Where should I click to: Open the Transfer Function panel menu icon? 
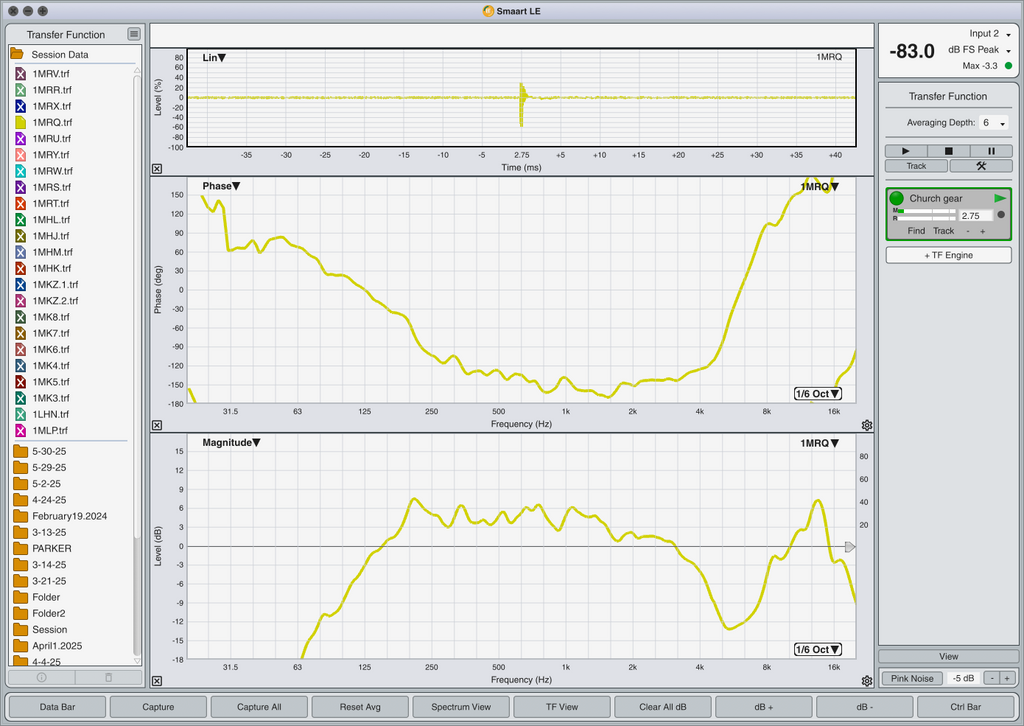(134, 34)
